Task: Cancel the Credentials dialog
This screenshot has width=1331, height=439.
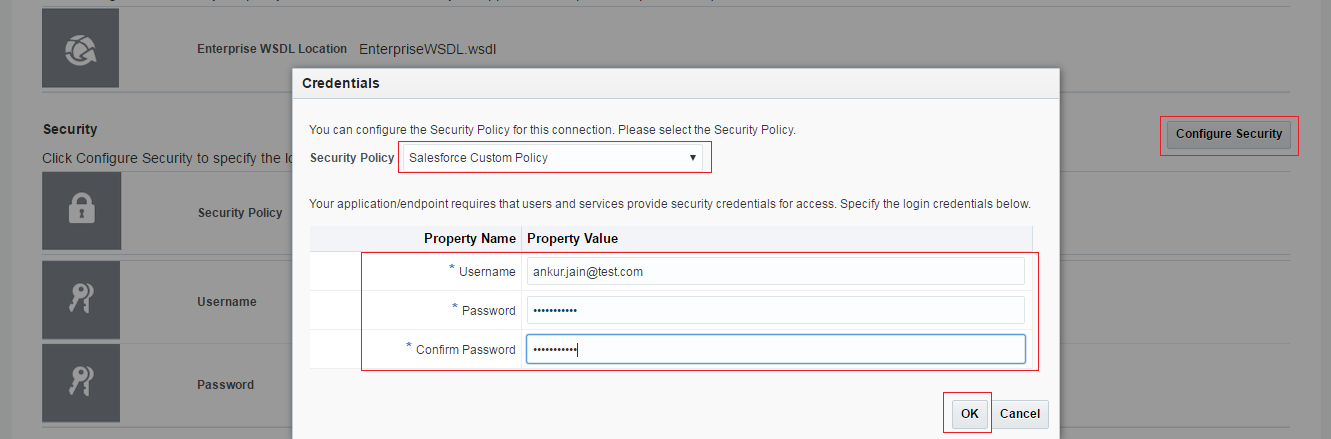Action: (x=1020, y=413)
